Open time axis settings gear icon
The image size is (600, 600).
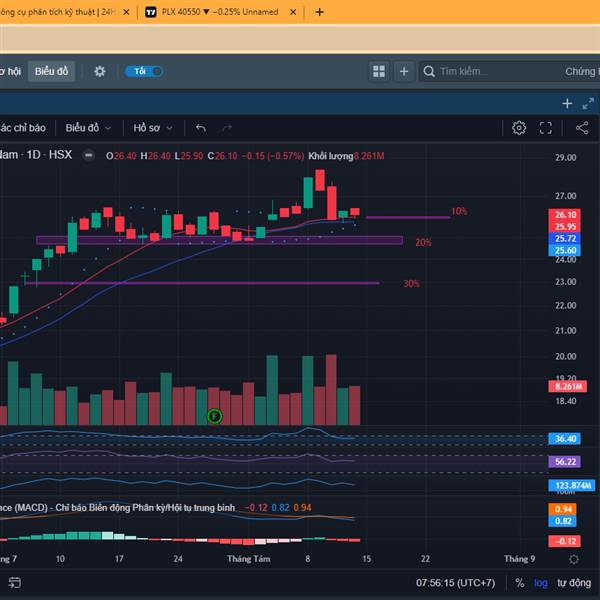coord(574,559)
